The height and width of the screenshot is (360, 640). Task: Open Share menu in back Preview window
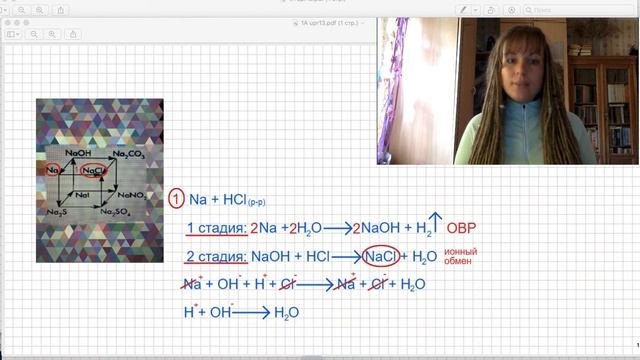(x=60, y=10)
